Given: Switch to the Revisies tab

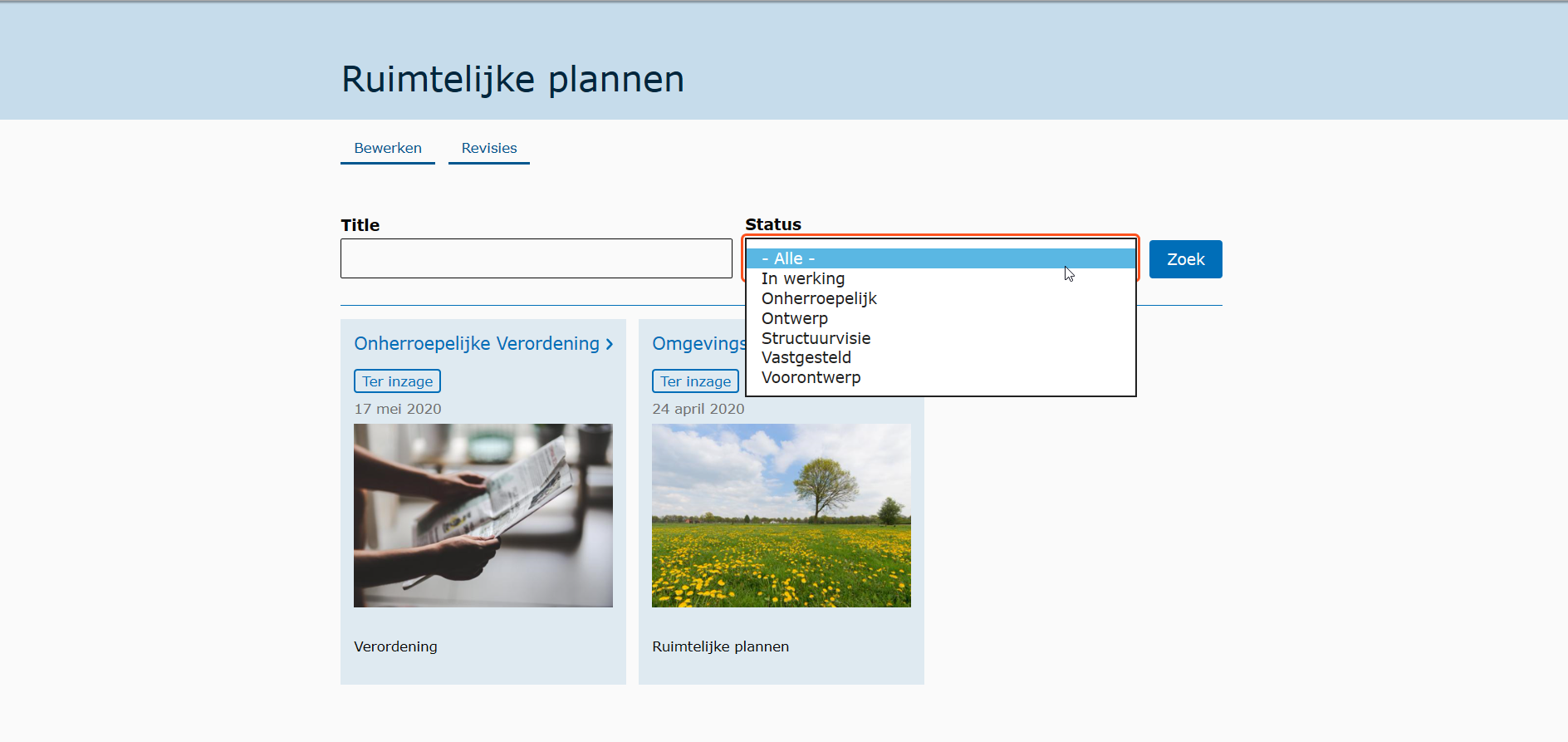Looking at the screenshot, I should [x=489, y=148].
